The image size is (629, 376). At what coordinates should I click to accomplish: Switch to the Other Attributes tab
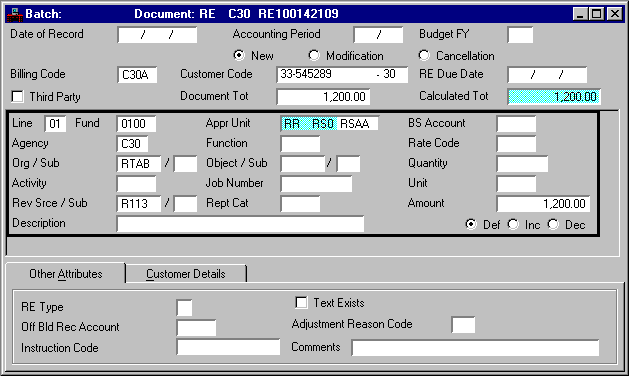(66, 274)
